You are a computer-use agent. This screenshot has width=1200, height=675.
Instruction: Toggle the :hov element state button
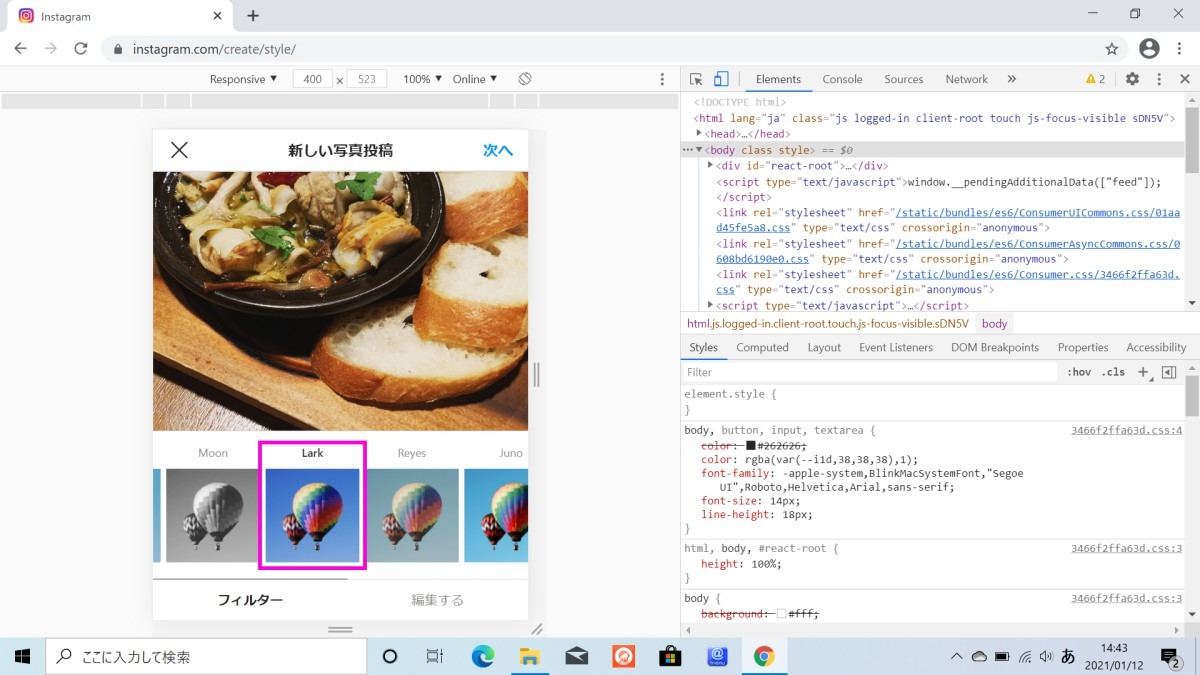[1079, 372]
